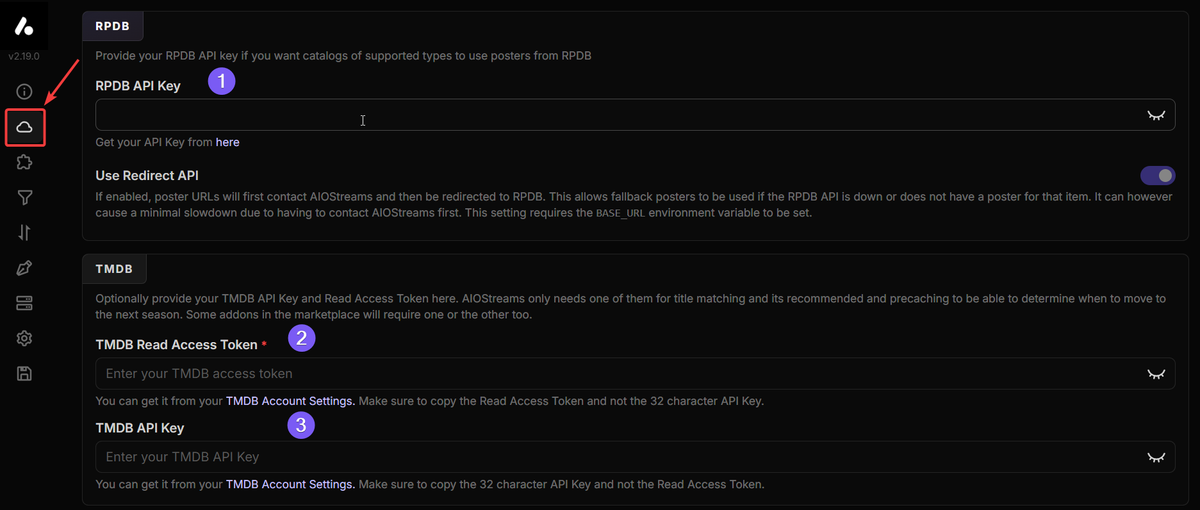This screenshot has height=510, width=1200.
Task: Click the v2.19.0 version text
Action: (x=25, y=57)
